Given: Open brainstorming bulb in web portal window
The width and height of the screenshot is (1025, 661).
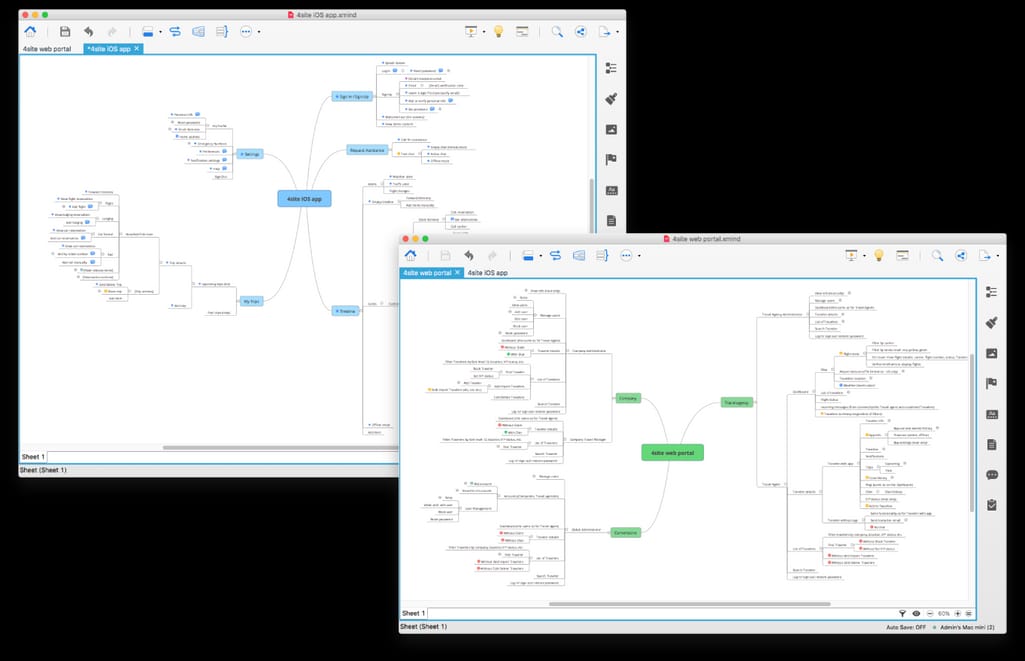Looking at the screenshot, I should [x=879, y=255].
